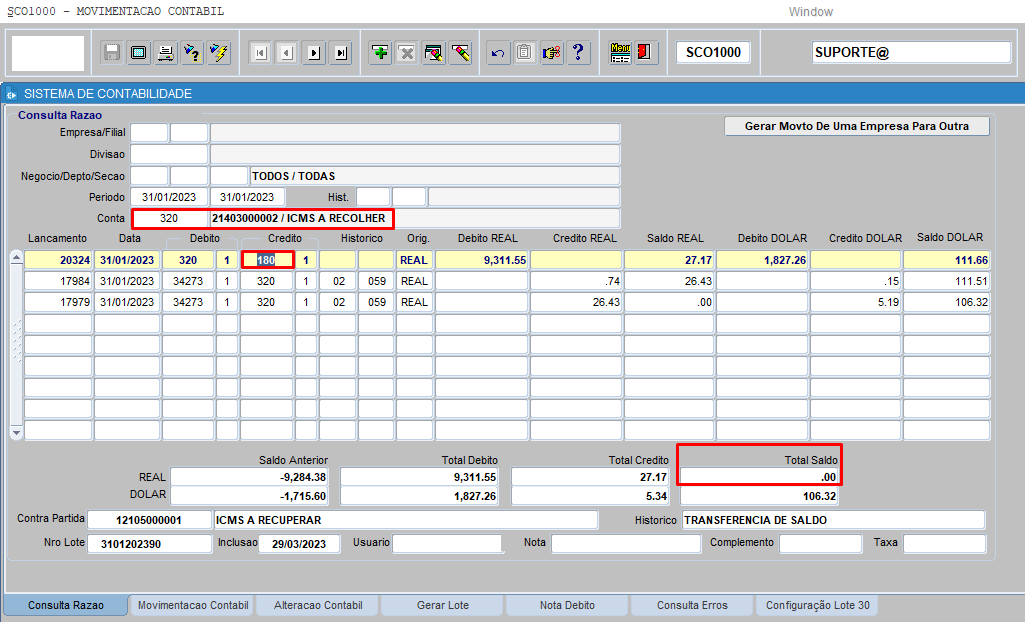Click the Periodo end date field

[247, 197]
